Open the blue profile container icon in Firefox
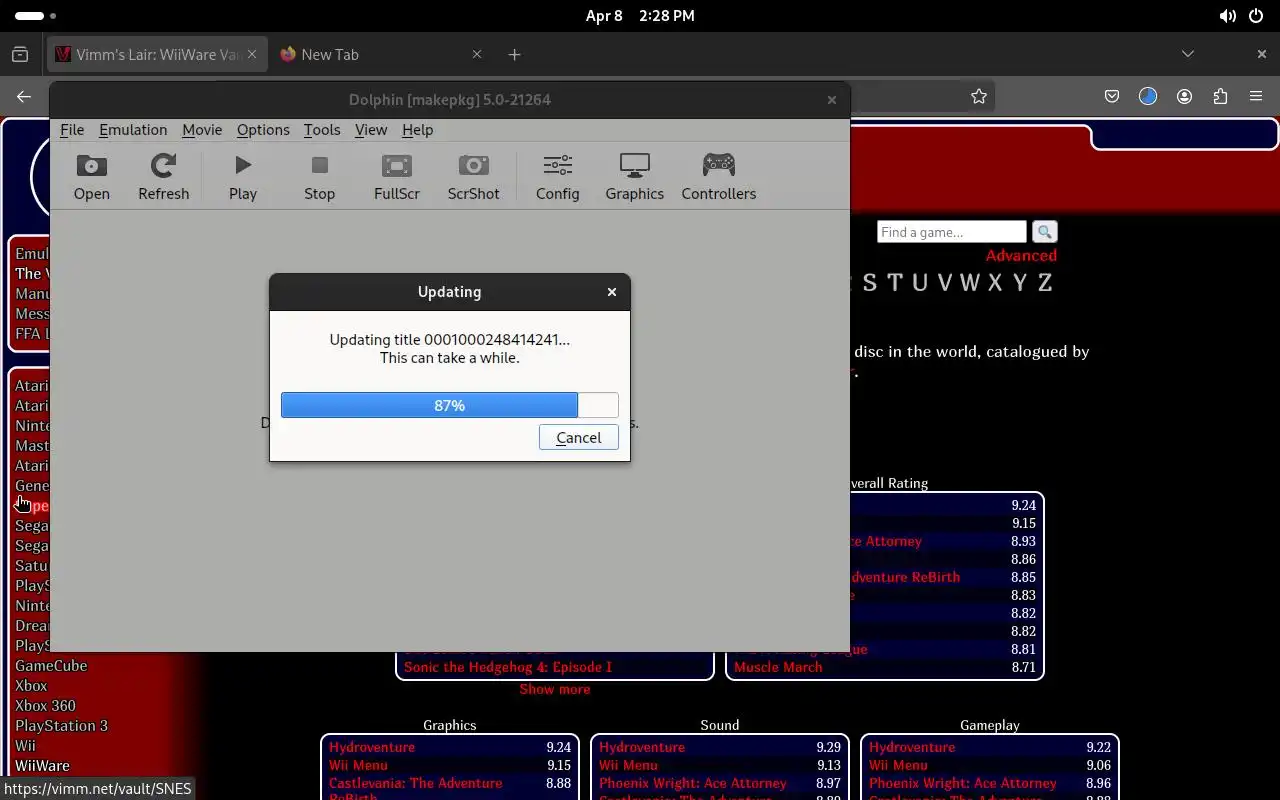1280x800 pixels. (x=1148, y=97)
